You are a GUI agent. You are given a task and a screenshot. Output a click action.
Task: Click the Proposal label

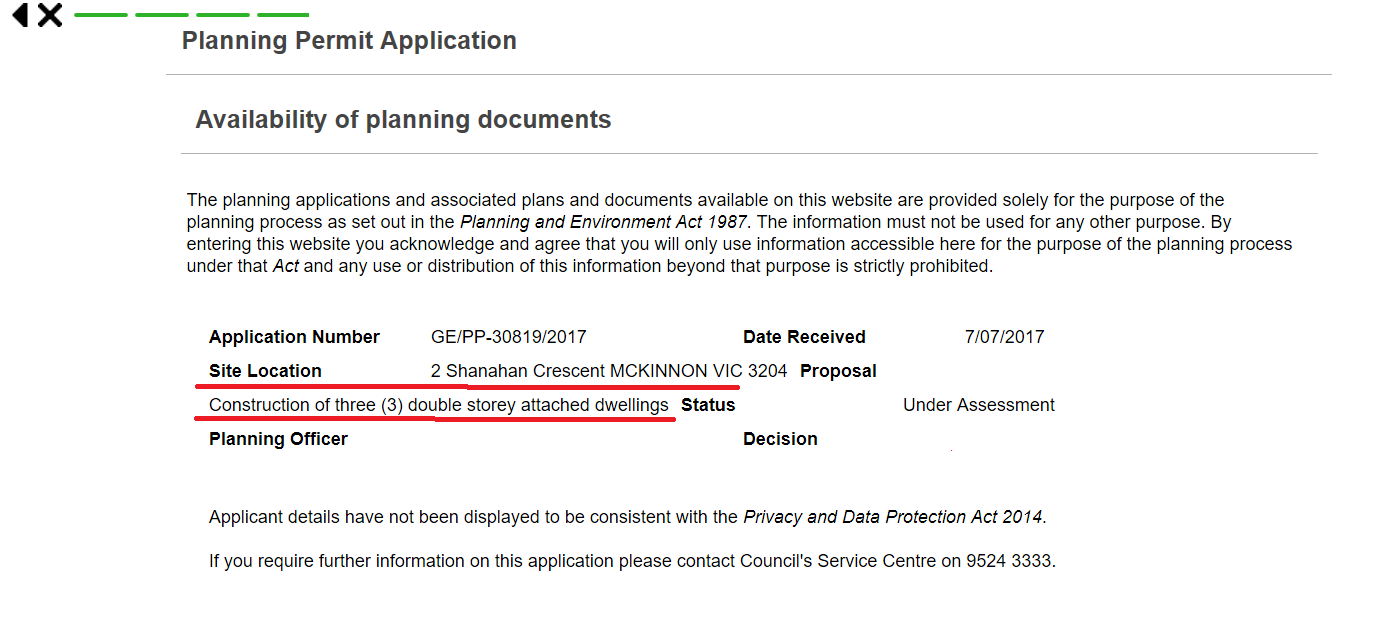[x=838, y=371]
